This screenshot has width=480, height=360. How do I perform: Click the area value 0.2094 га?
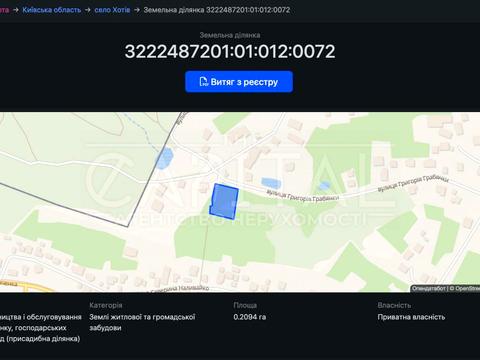250,317
